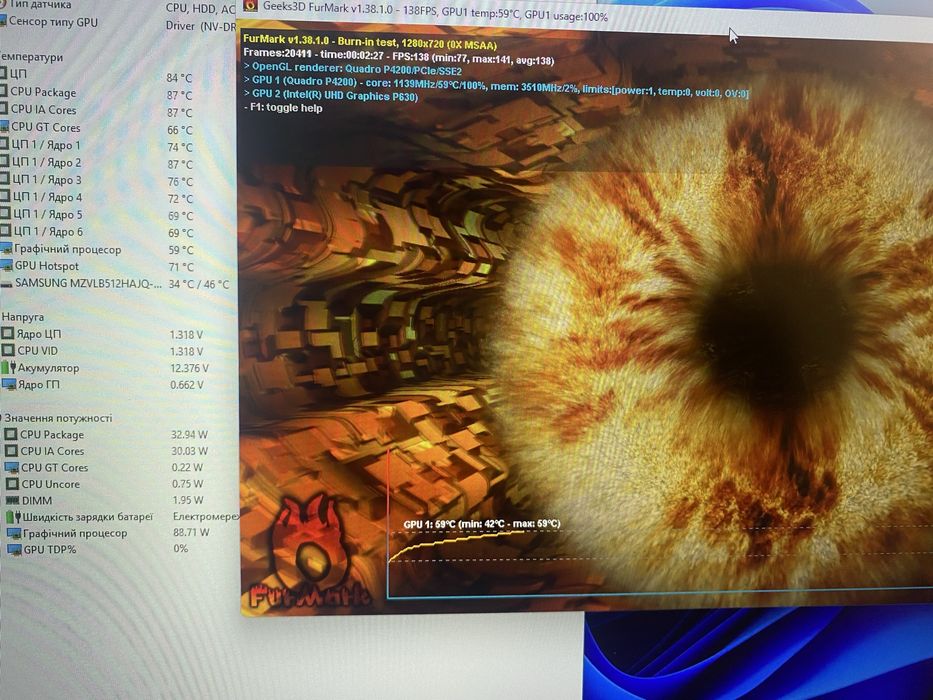Click the FurMark title bar app icon

[x=251, y=5]
